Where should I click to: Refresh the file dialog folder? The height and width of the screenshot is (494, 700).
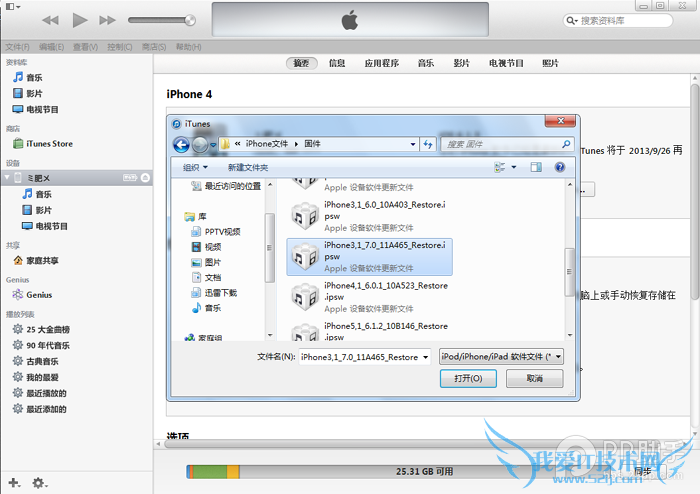click(428, 144)
